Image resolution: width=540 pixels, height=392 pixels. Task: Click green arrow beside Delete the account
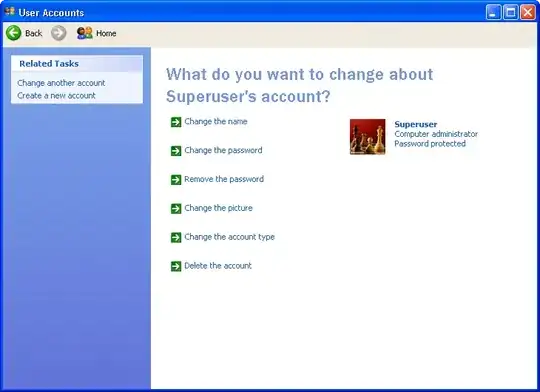(176, 266)
